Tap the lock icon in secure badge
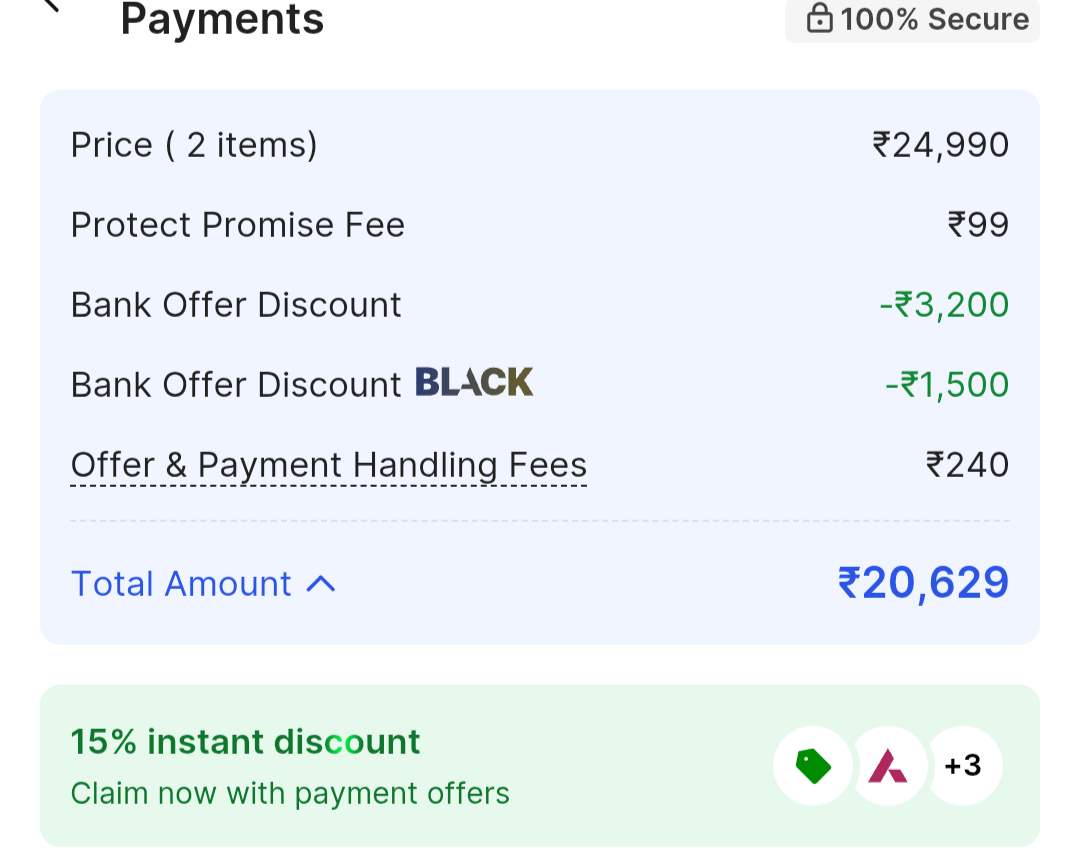1080x853 pixels. click(820, 19)
